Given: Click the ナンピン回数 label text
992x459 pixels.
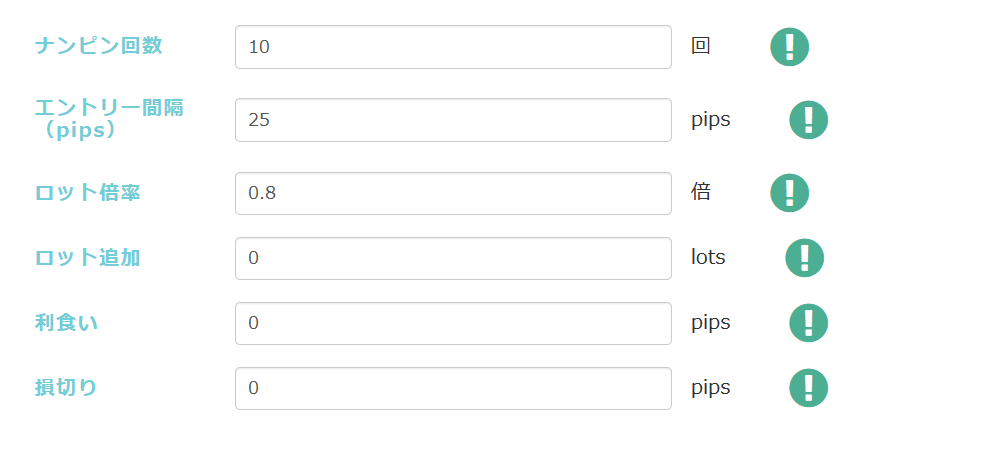Looking at the screenshot, I should [x=98, y=46].
